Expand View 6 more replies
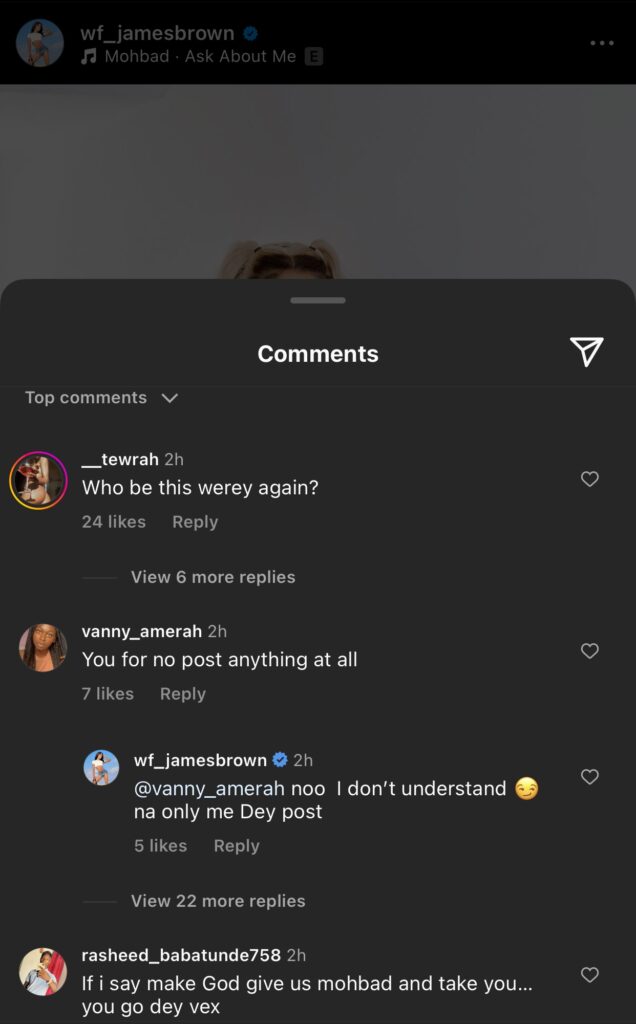Image resolution: width=636 pixels, height=1024 pixels. [213, 577]
